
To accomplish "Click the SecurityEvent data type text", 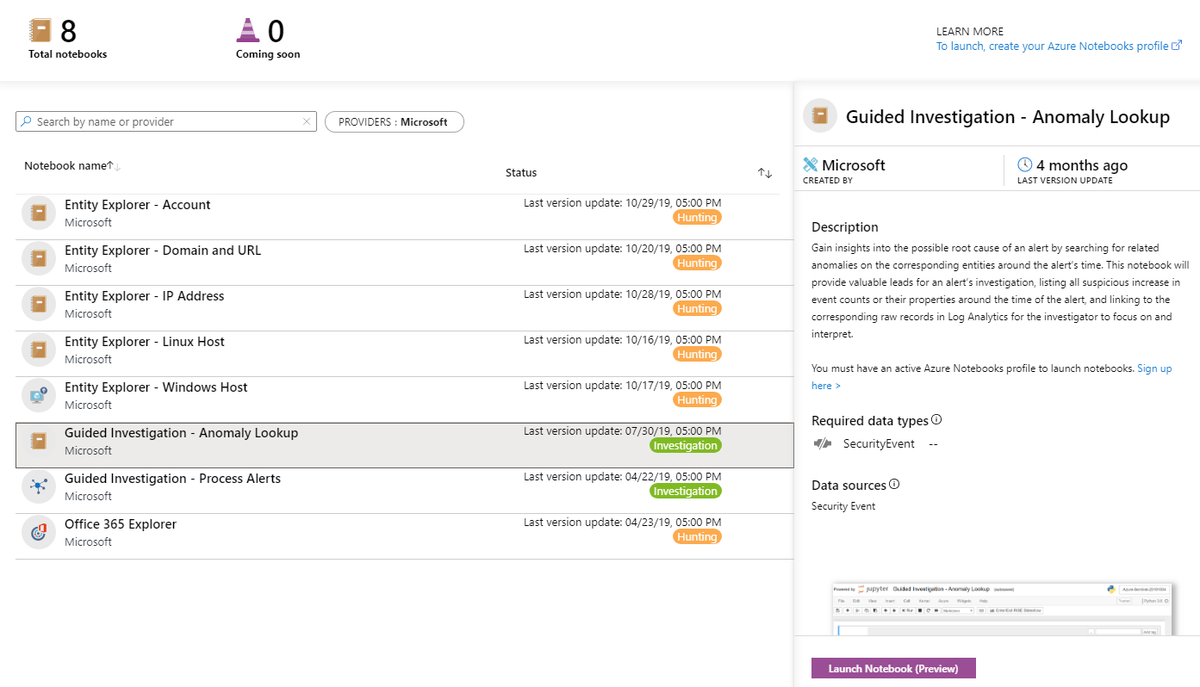I will [x=879, y=444].
